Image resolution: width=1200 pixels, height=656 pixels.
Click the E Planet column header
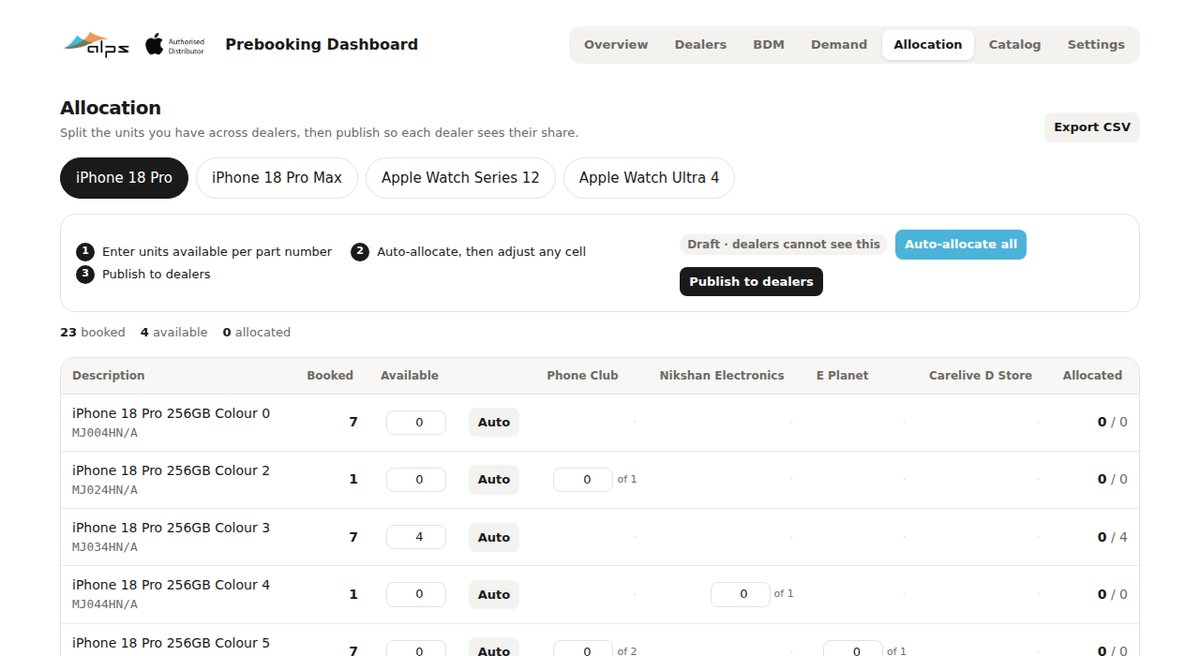pyautogui.click(x=842, y=376)
